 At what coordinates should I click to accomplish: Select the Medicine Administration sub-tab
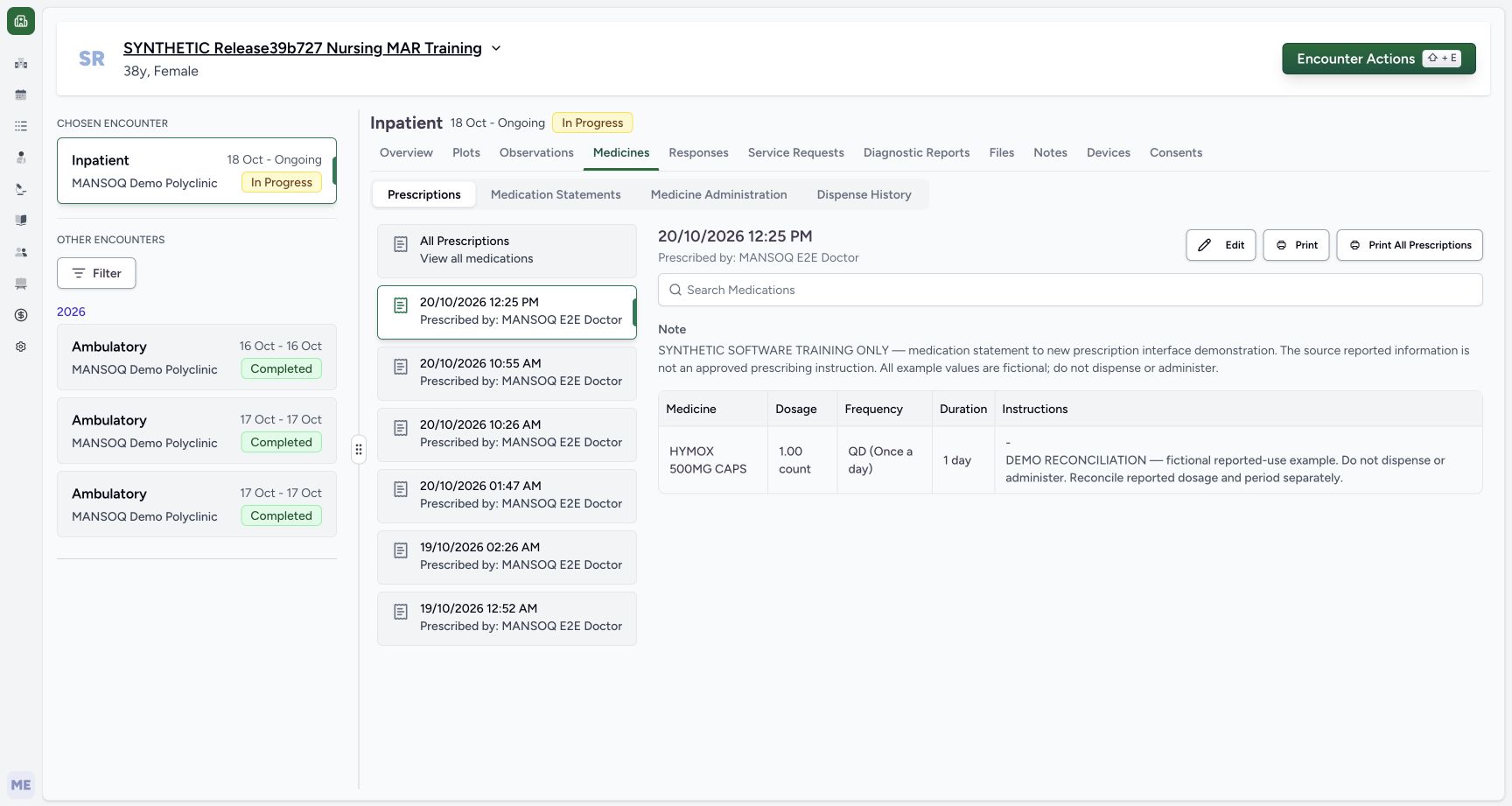click(x=718, y=194)
